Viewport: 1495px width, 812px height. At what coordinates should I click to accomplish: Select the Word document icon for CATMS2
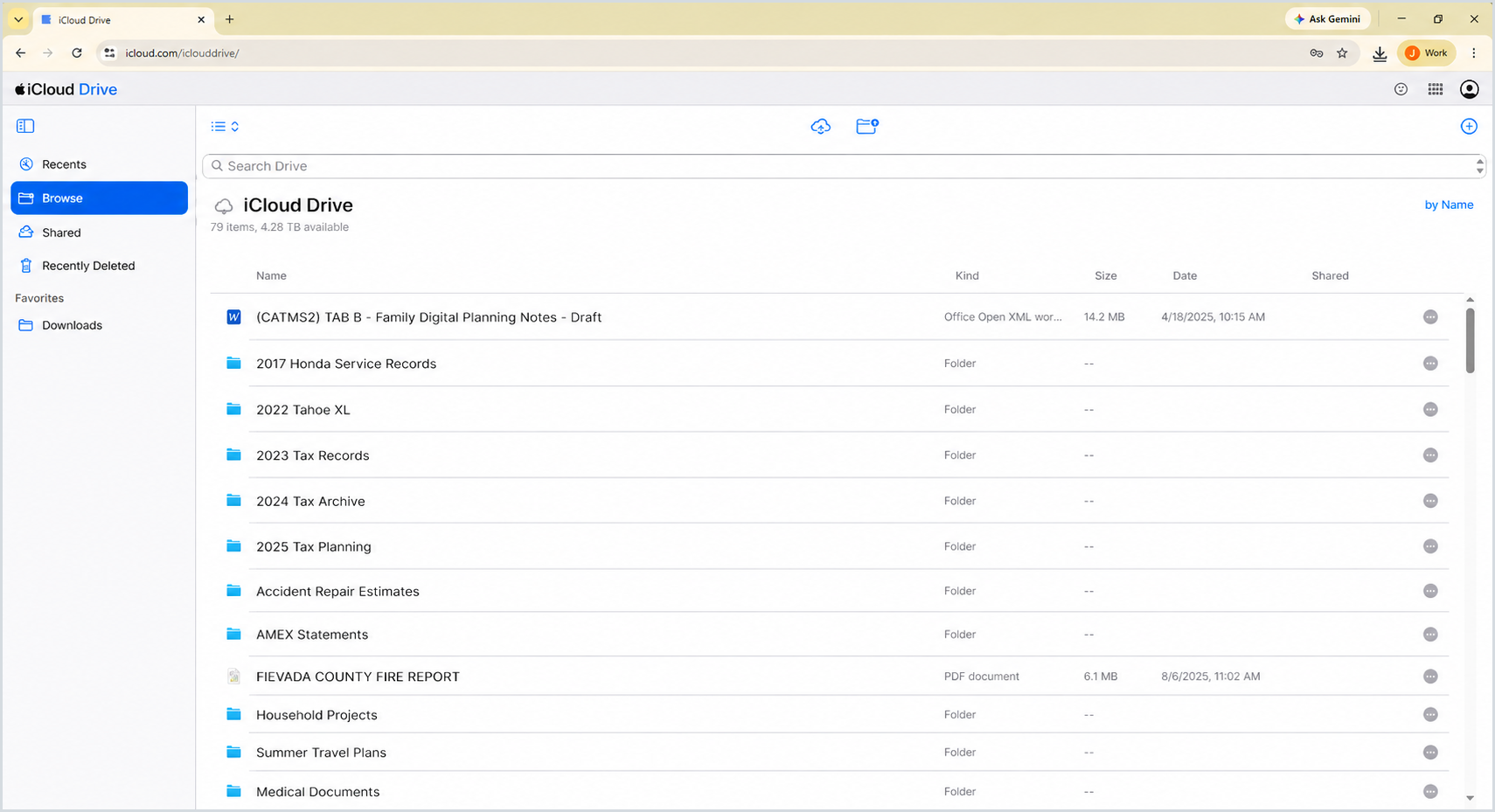tap(233, 317)
